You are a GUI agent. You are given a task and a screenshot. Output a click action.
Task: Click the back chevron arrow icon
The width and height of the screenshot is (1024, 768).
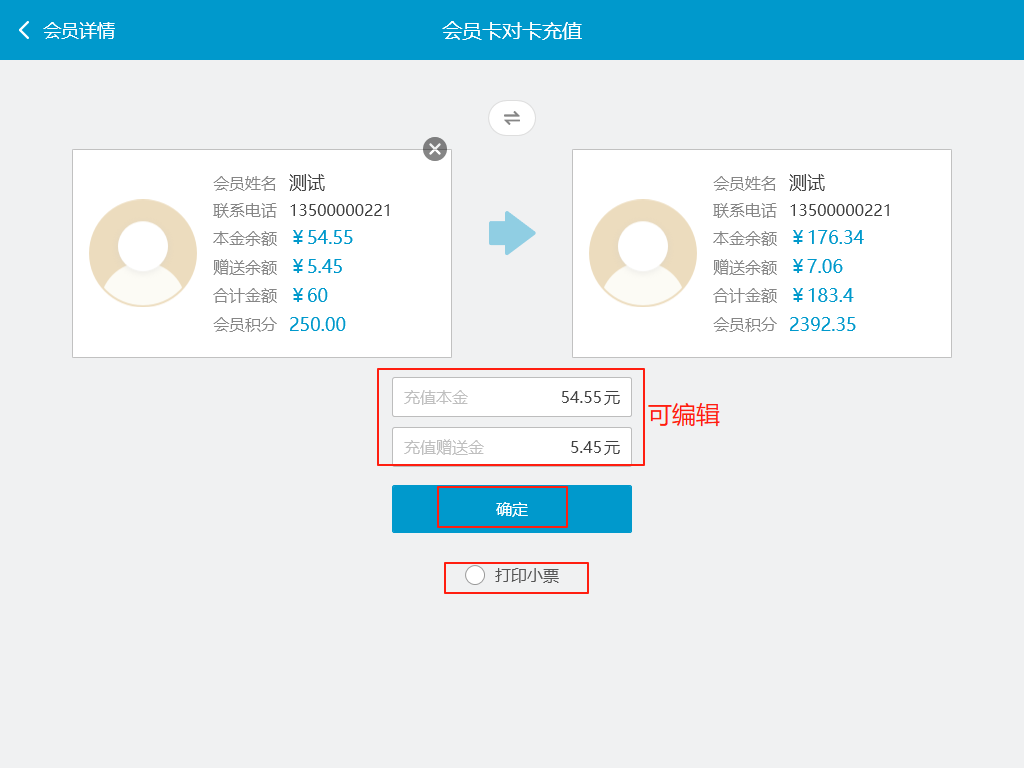point(23,30)
